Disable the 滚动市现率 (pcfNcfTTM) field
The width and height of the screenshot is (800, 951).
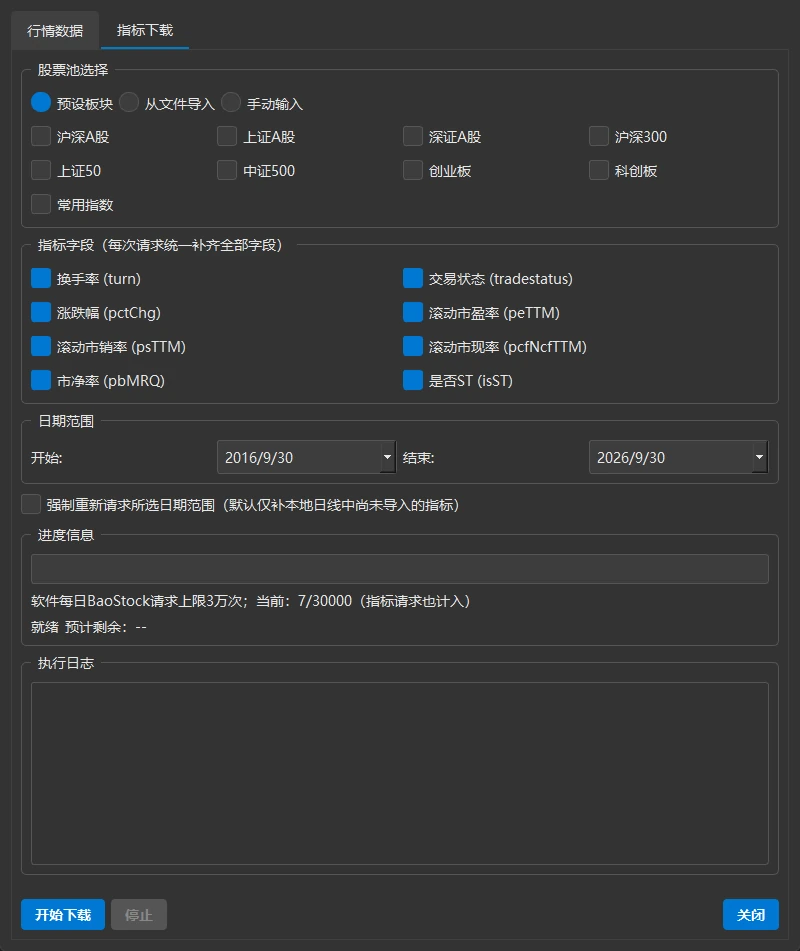[x=413, y=346]
